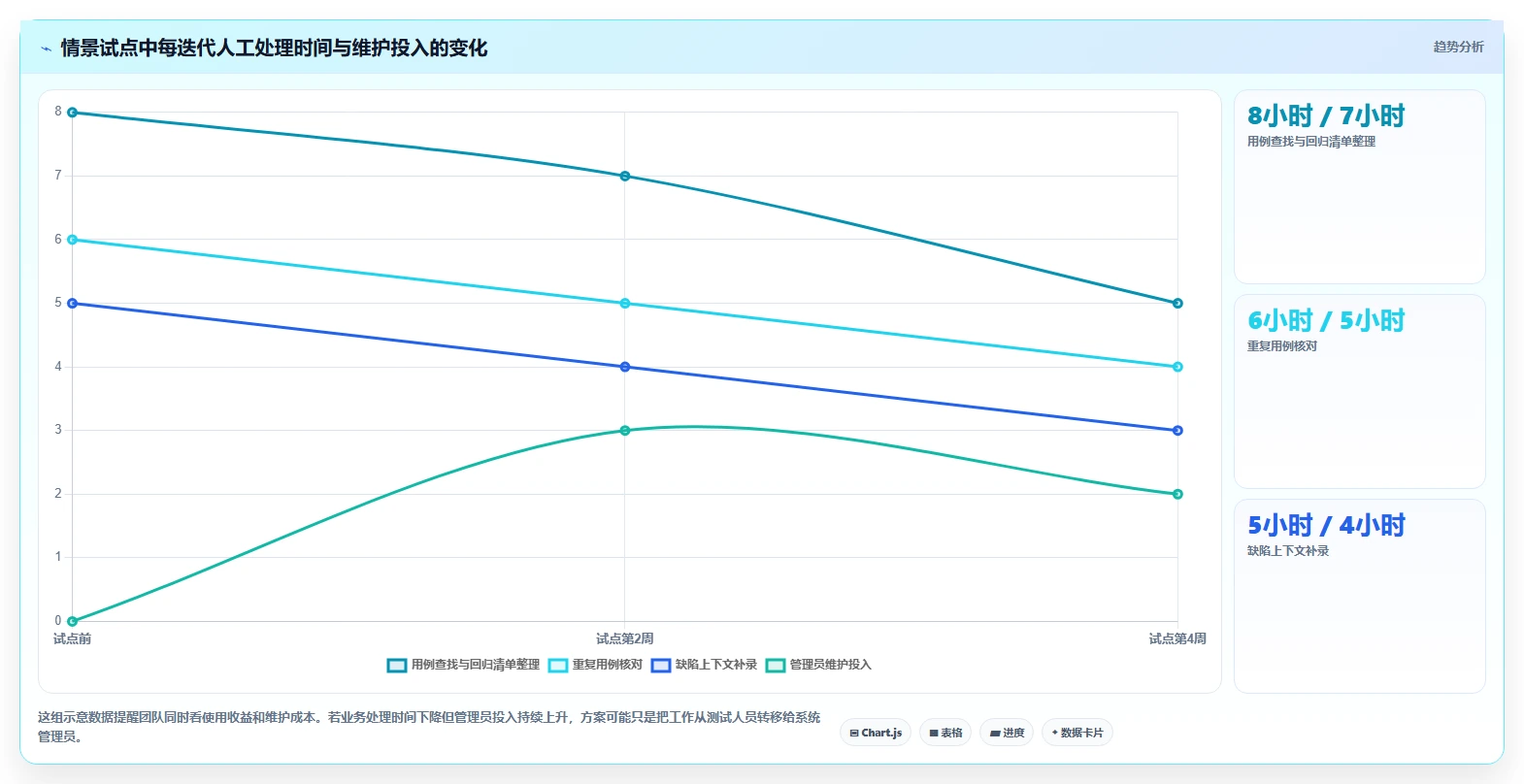Click the 管理员维护投入 point at 试点第4周
This screenshot has height=784, width=1524.
[x=1177, y=494]
